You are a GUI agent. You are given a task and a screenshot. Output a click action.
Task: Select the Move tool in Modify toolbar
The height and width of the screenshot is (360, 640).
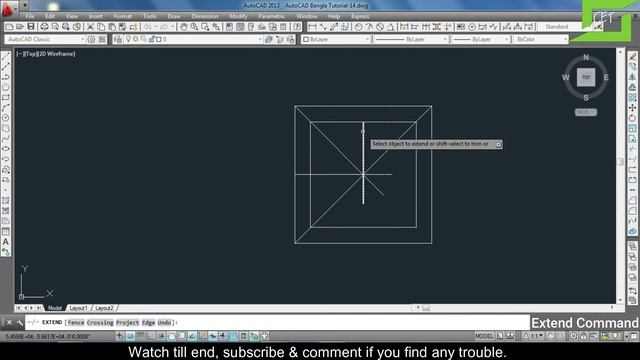click(633, 108)
